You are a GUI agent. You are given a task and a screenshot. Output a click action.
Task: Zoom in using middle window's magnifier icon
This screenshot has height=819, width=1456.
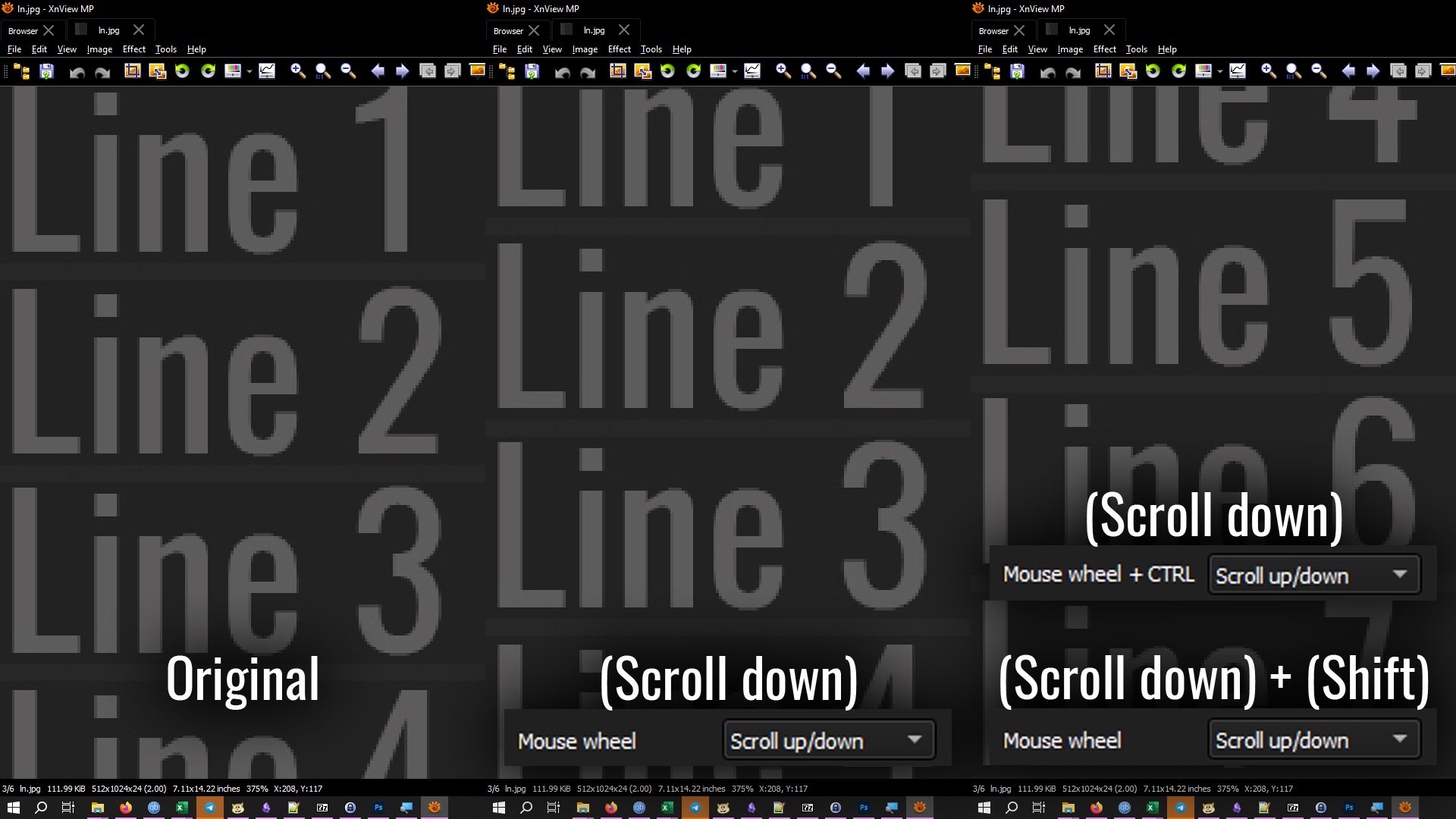pyautogui.click(x=783, y=71)
